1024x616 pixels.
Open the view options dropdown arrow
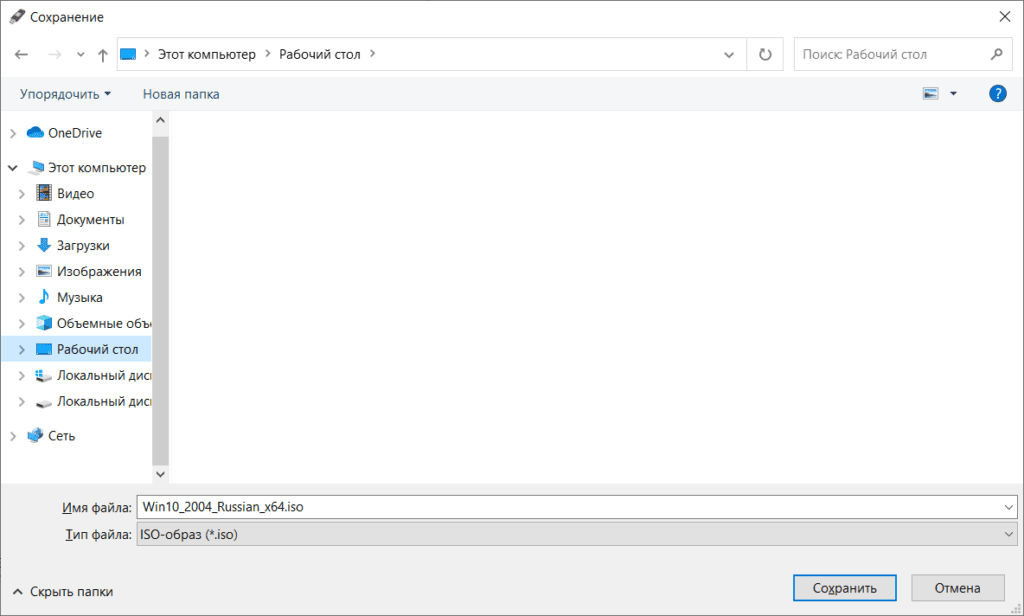953,94
